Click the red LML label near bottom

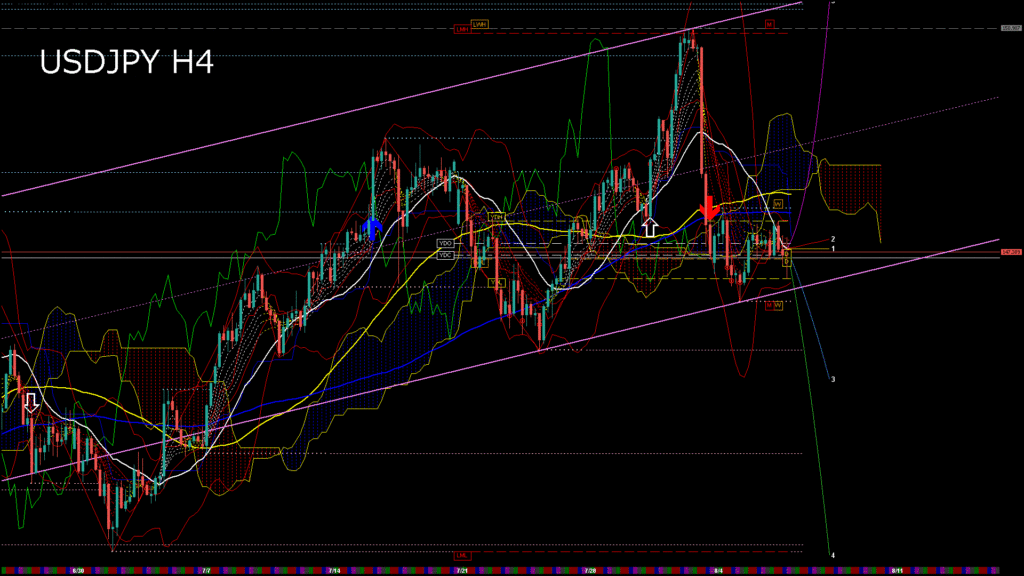tap(461, 554)
